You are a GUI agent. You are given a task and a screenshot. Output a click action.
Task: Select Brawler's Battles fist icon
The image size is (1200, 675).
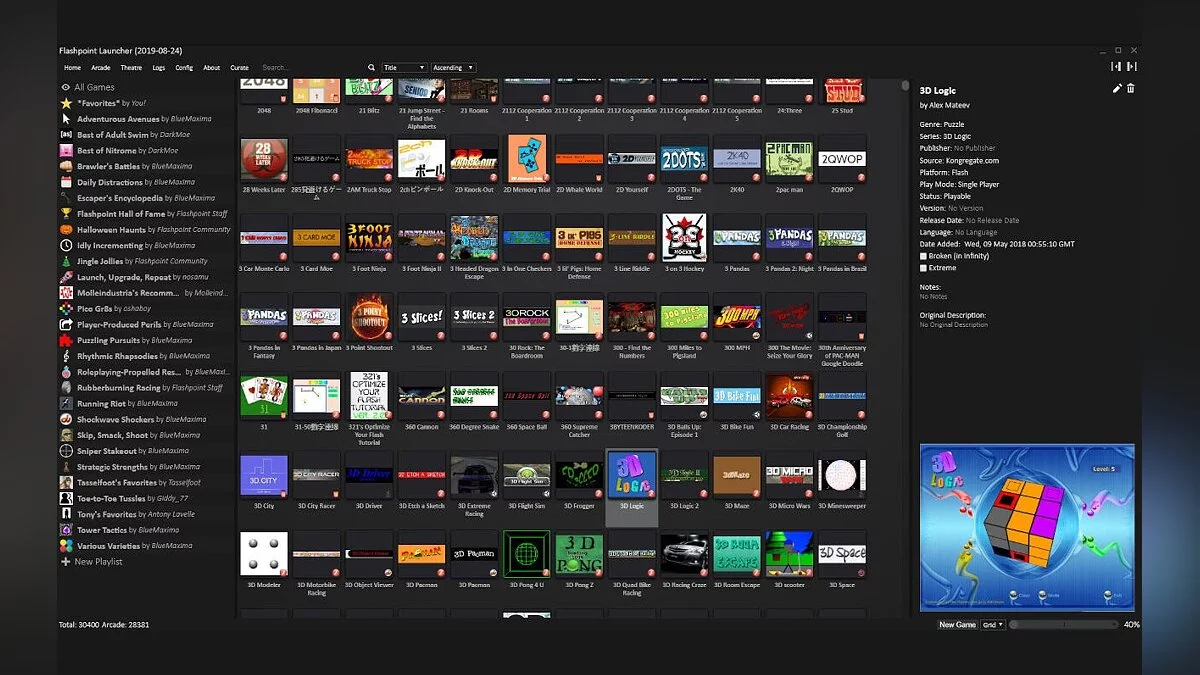click(66, 166)
